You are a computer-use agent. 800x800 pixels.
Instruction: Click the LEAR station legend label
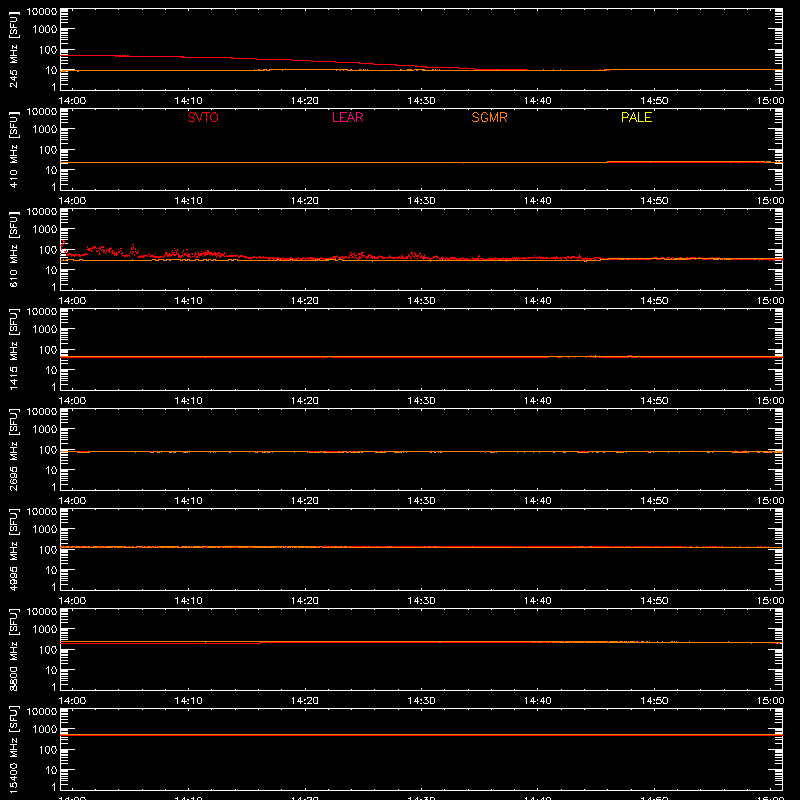(347, 117)
